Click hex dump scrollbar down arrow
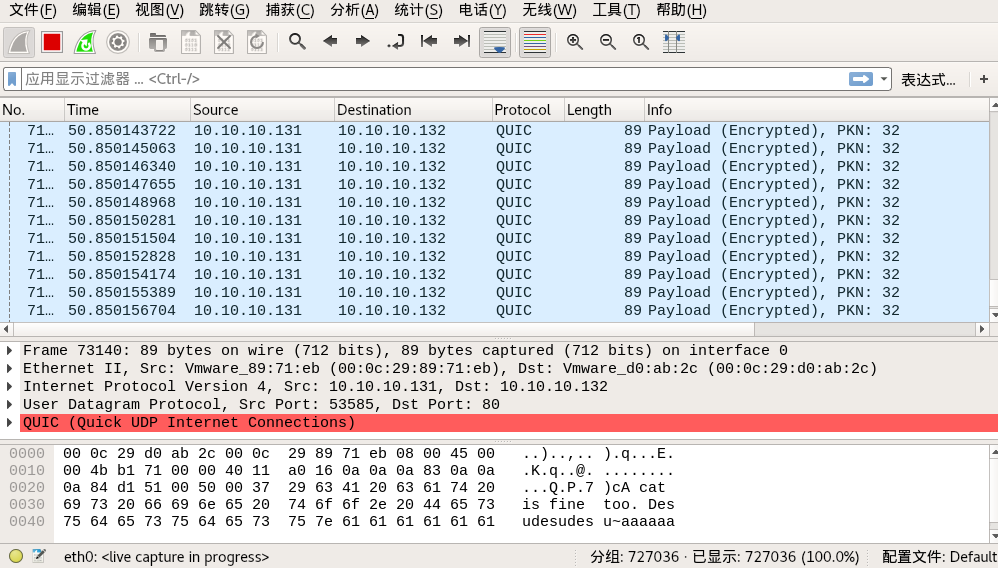The width and height of the screenshot is (998, 568). click(994, 537)
